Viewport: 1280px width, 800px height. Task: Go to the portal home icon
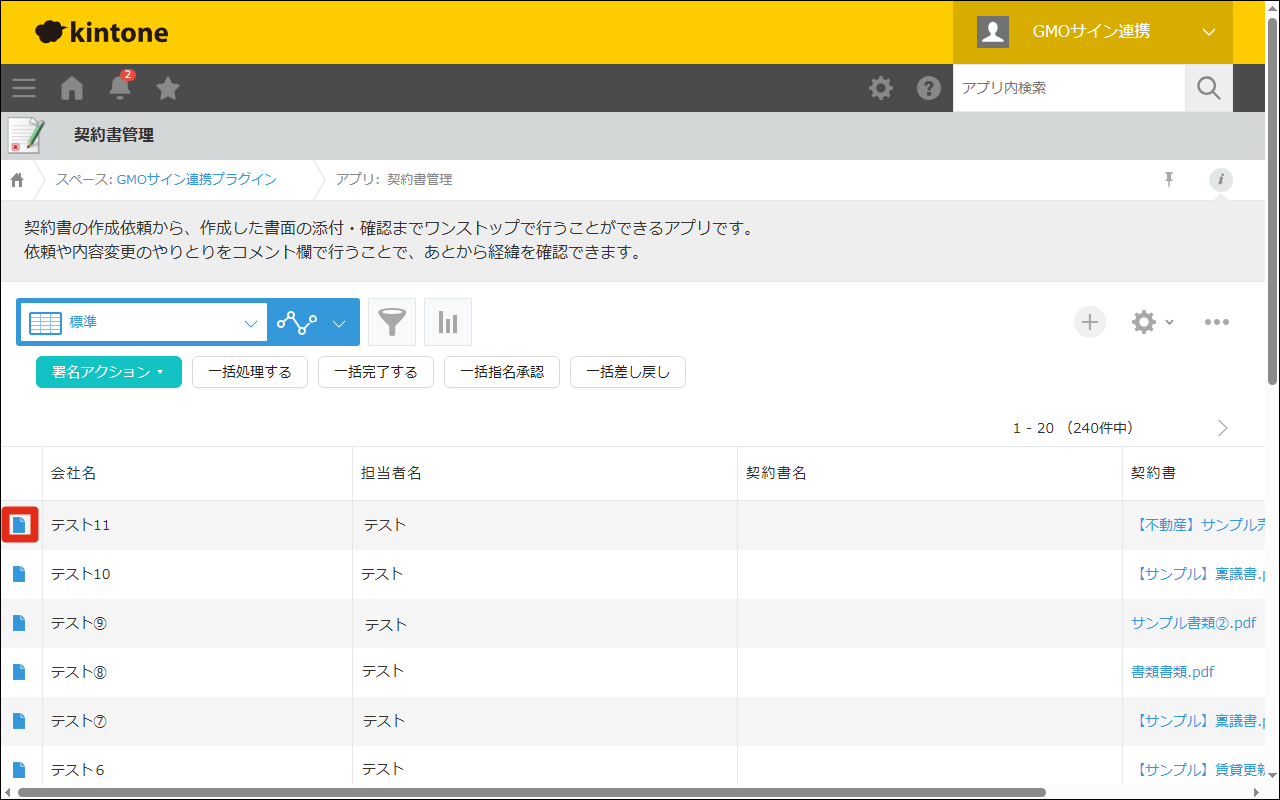pyautogui.click(x=72, y=88)
